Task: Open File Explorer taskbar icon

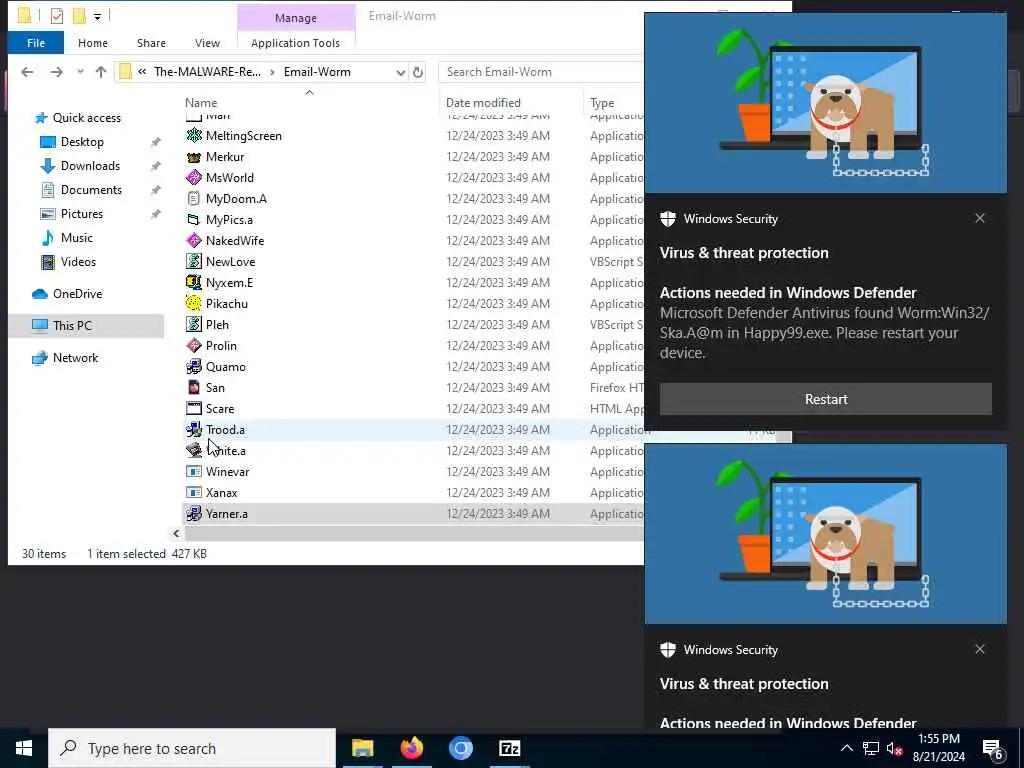Action: (x=362, y=748)
